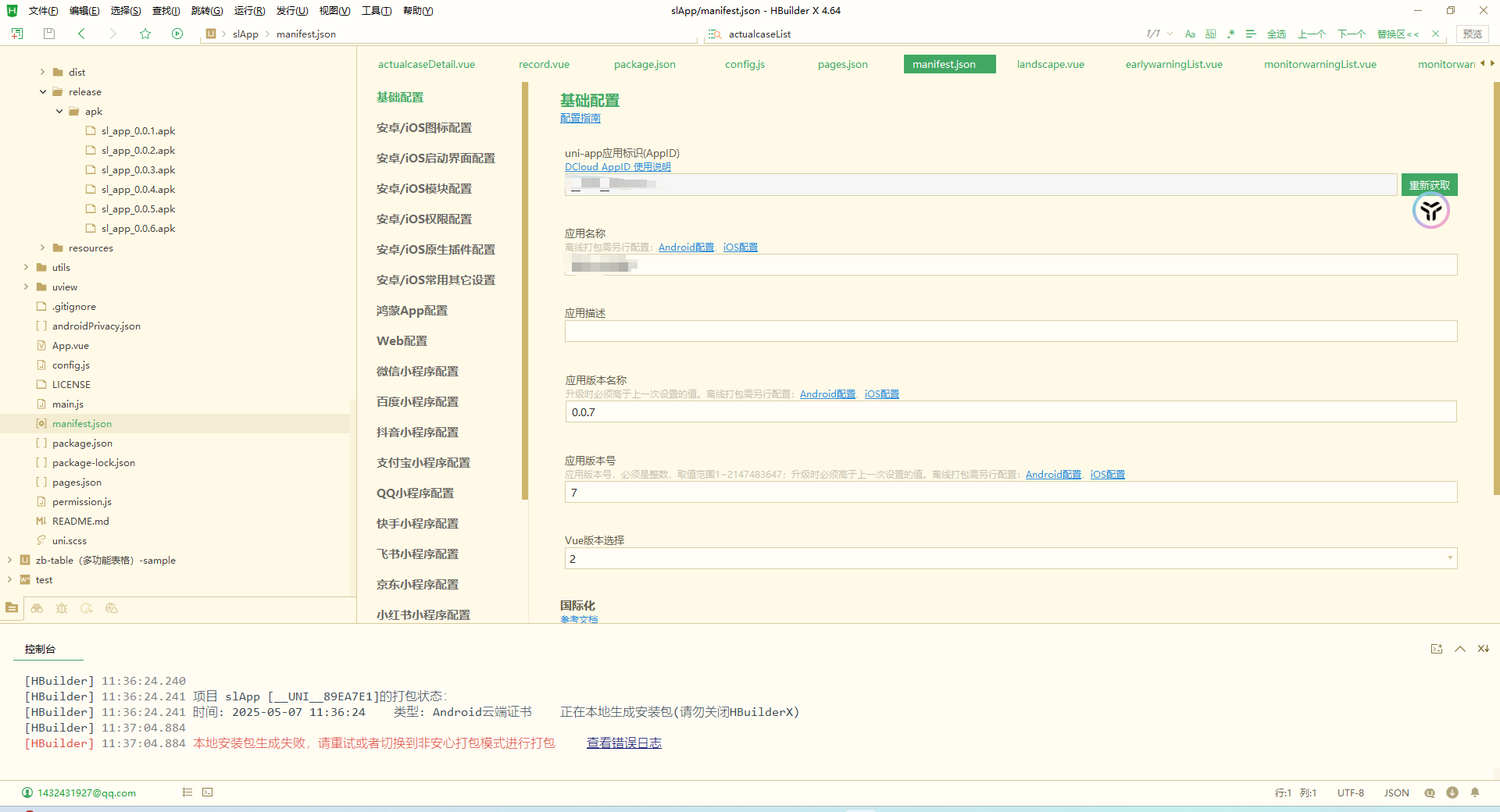Expand the uview folder
The image size is (1500, 812).
pos(27,287)
